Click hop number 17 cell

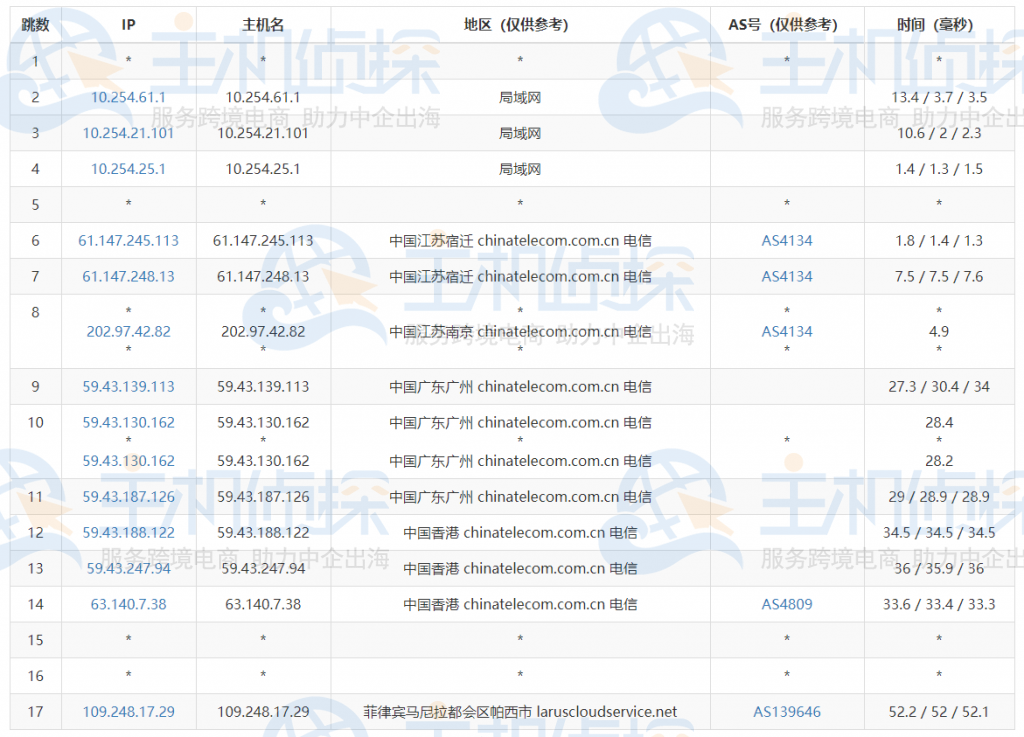[x=35, y=712]
